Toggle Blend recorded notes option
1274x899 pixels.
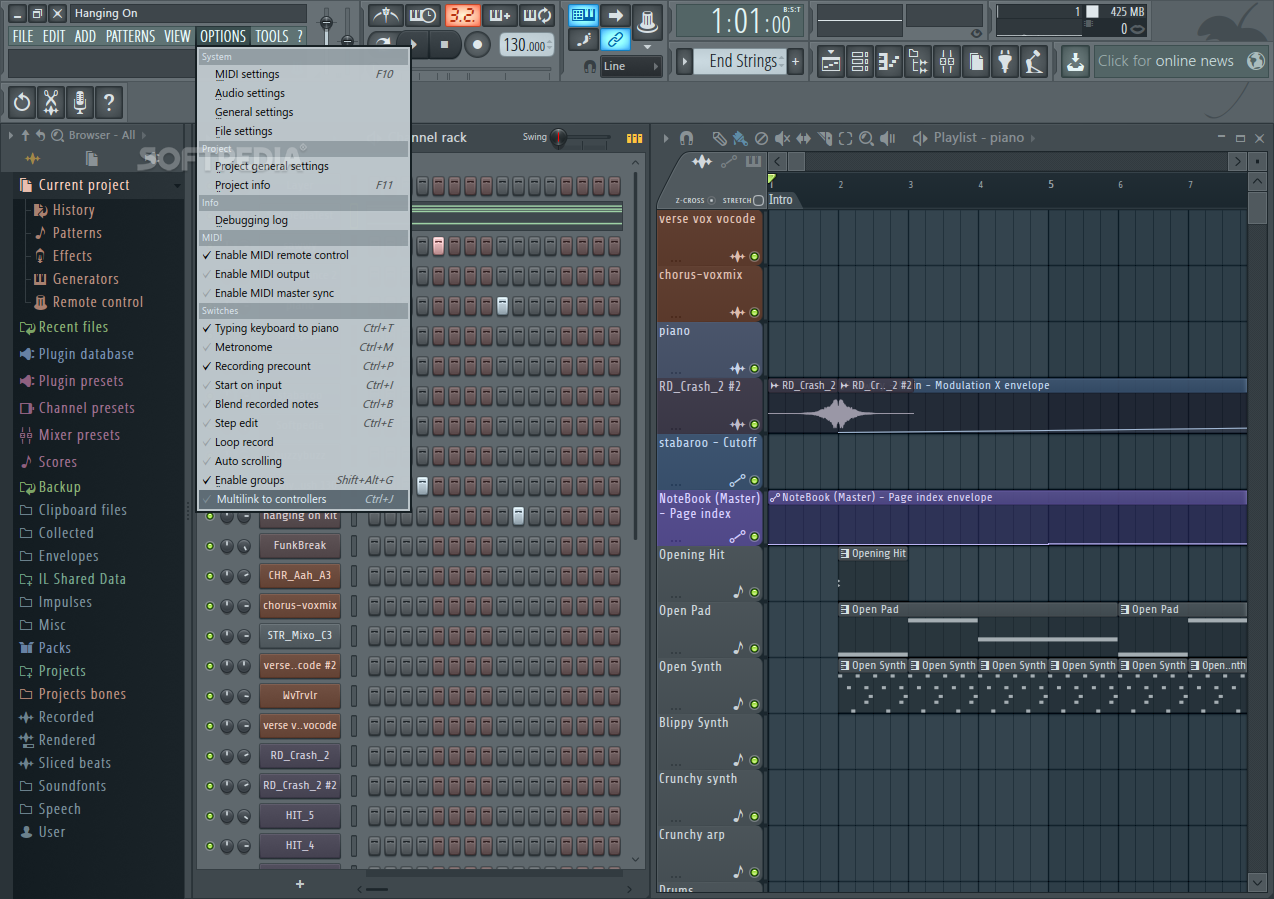click(x=303, y=404)
